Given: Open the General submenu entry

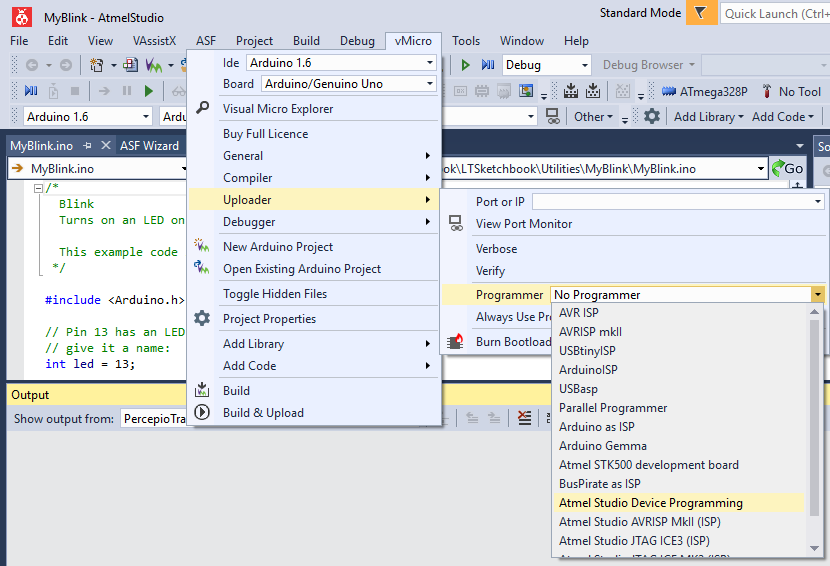Looking at the screenshot, I should pyautogui.click(x=314, y=156).
